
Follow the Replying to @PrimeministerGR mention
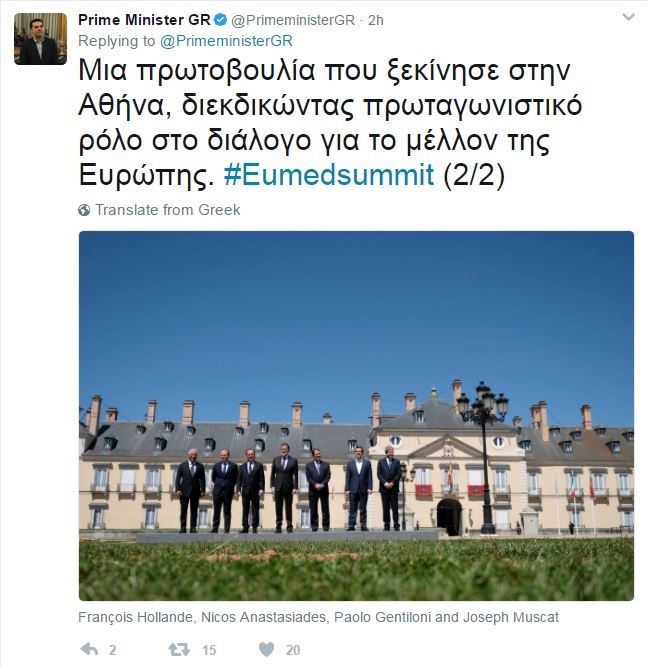227,41
